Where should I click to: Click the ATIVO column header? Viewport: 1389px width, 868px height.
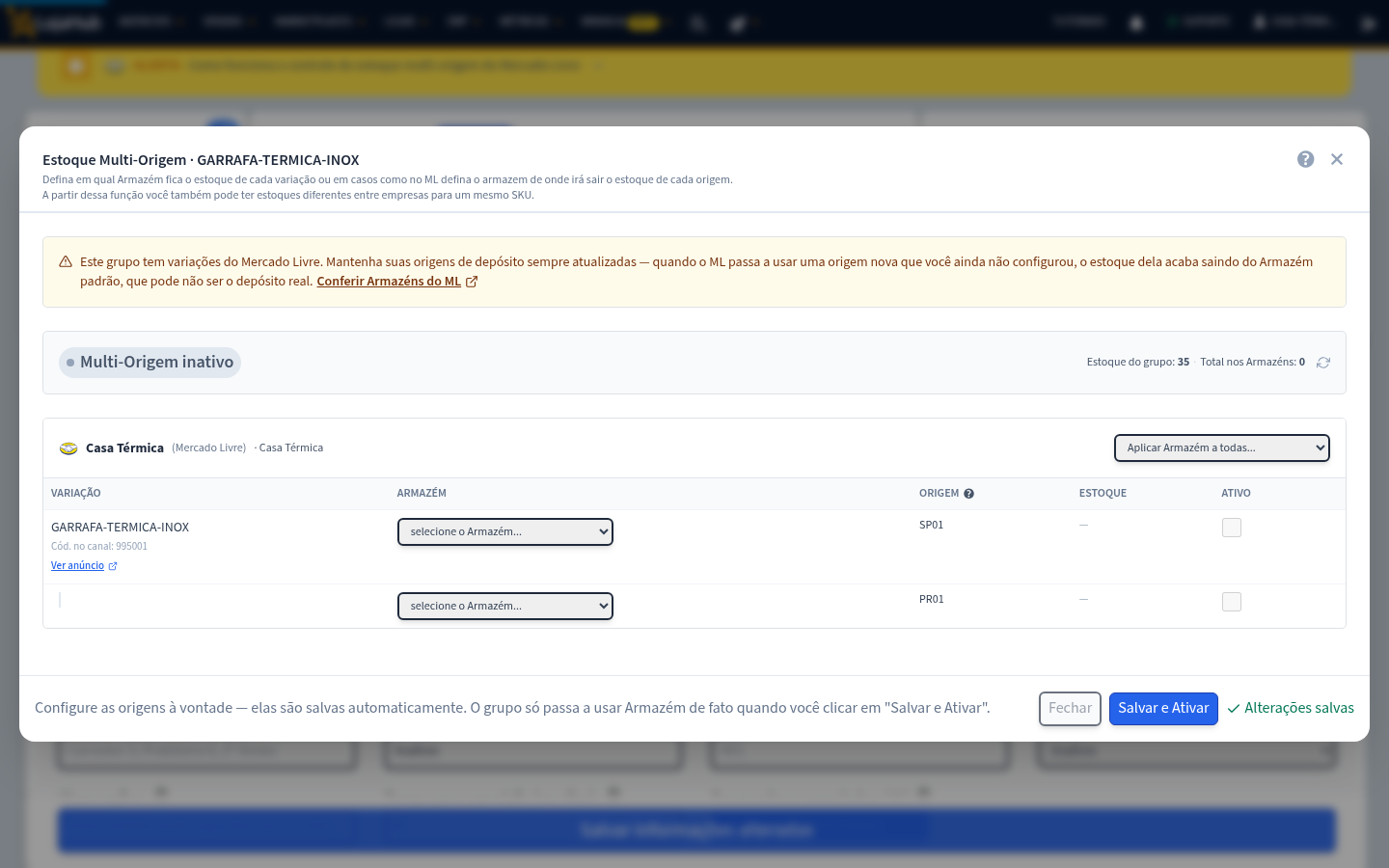[x=1236, y=494]
